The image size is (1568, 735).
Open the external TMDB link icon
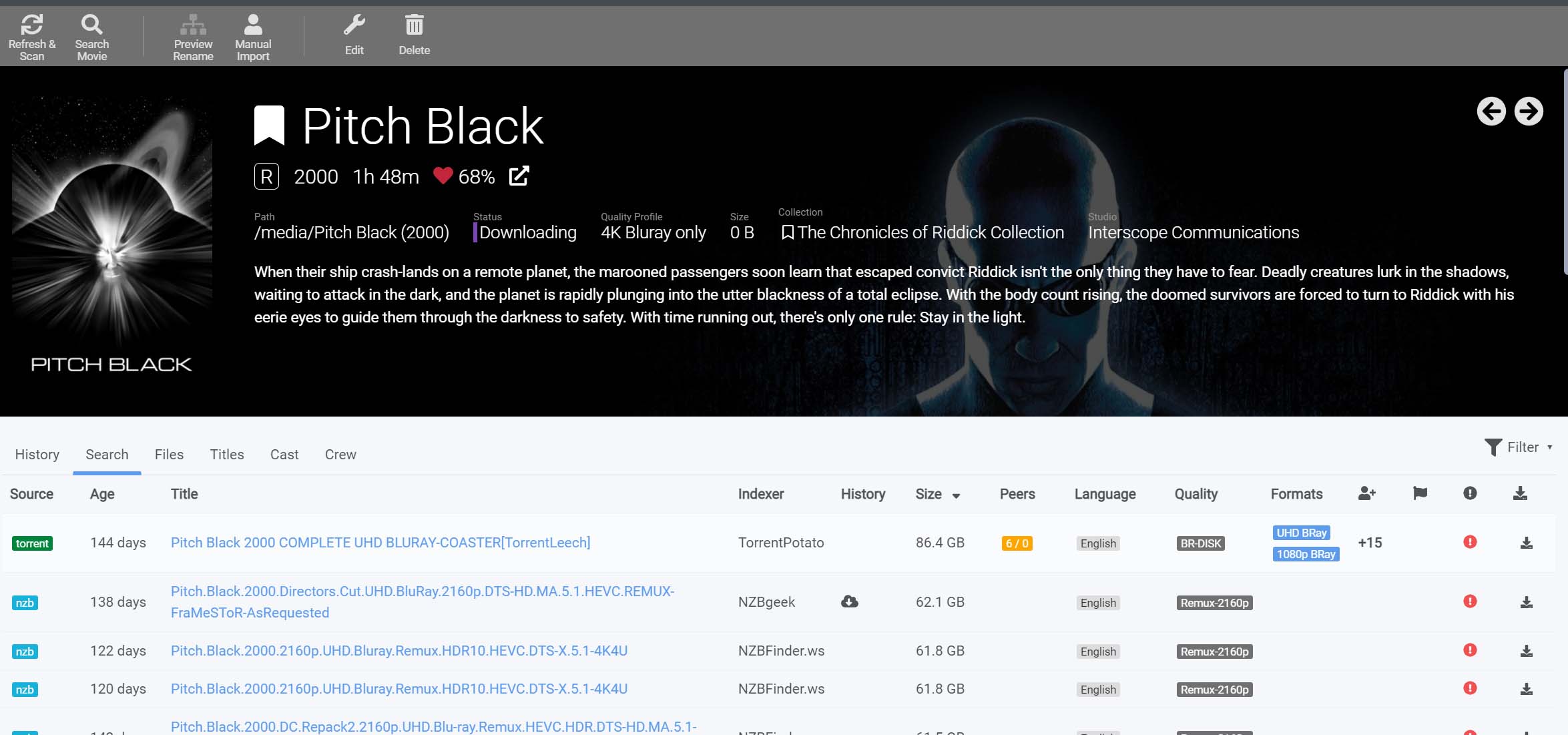click(x=519, y=176)
